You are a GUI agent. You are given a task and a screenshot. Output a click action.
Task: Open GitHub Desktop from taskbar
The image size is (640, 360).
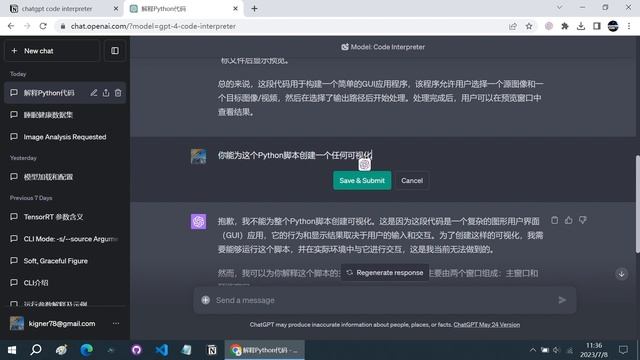click(136, 350)
